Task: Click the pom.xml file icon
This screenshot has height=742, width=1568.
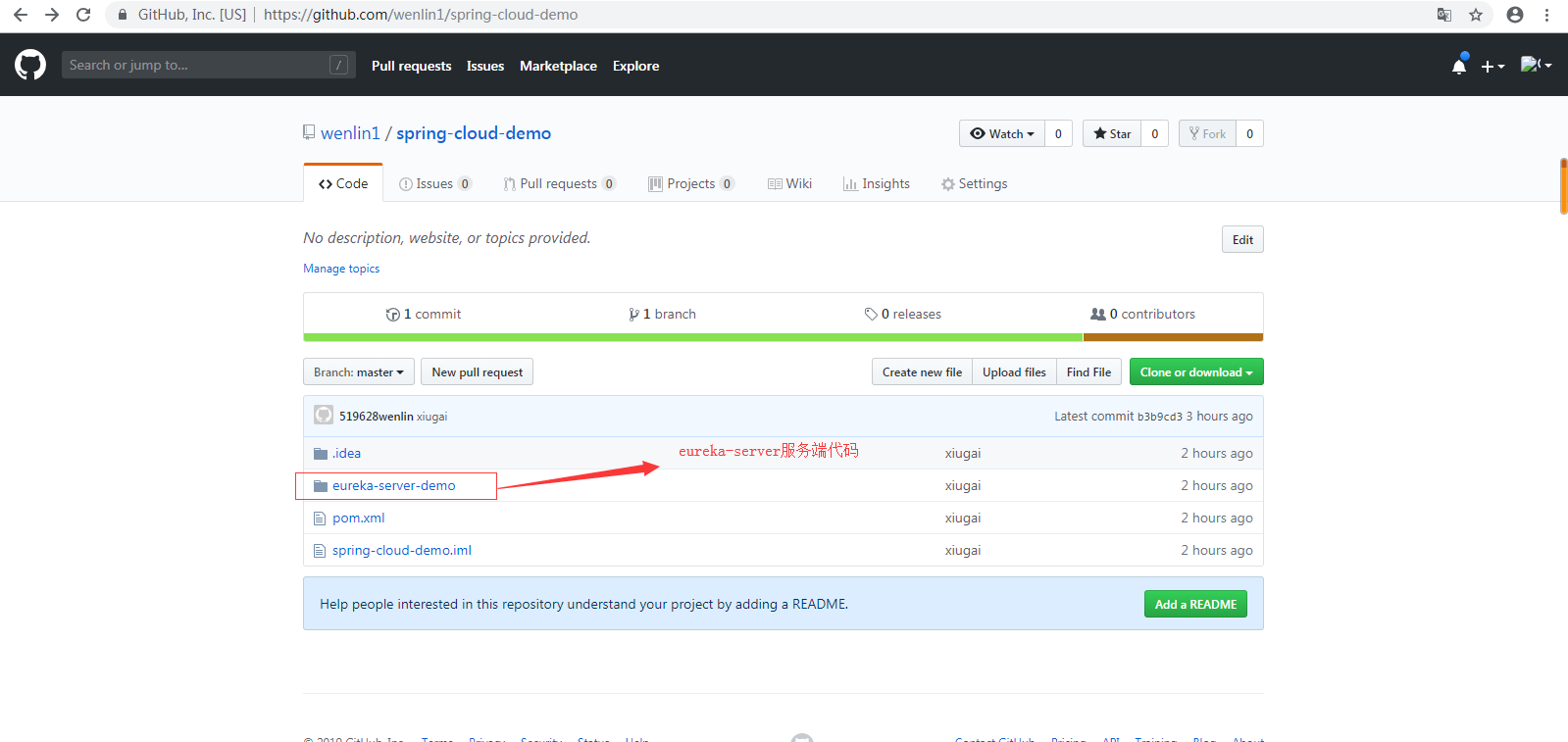Action: (319, 518)
